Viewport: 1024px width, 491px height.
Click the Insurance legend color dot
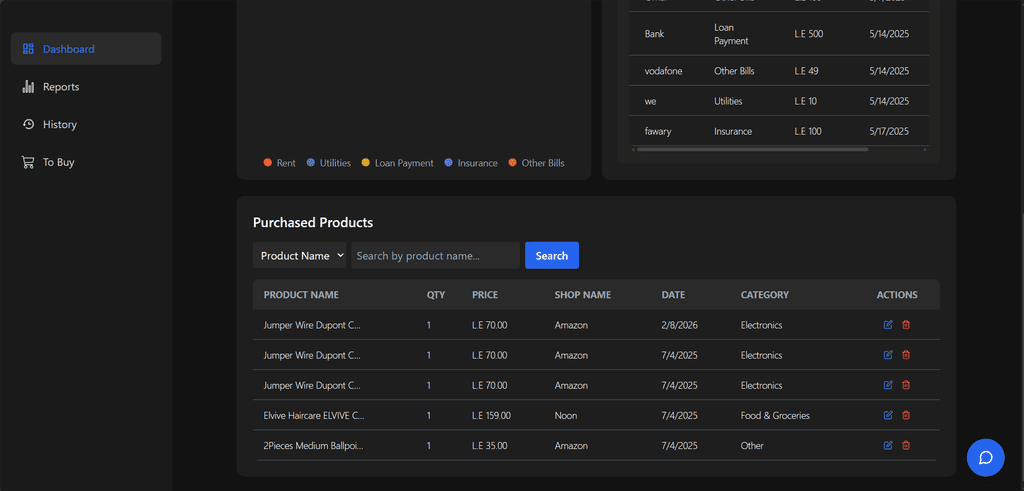tap(448, 163)
